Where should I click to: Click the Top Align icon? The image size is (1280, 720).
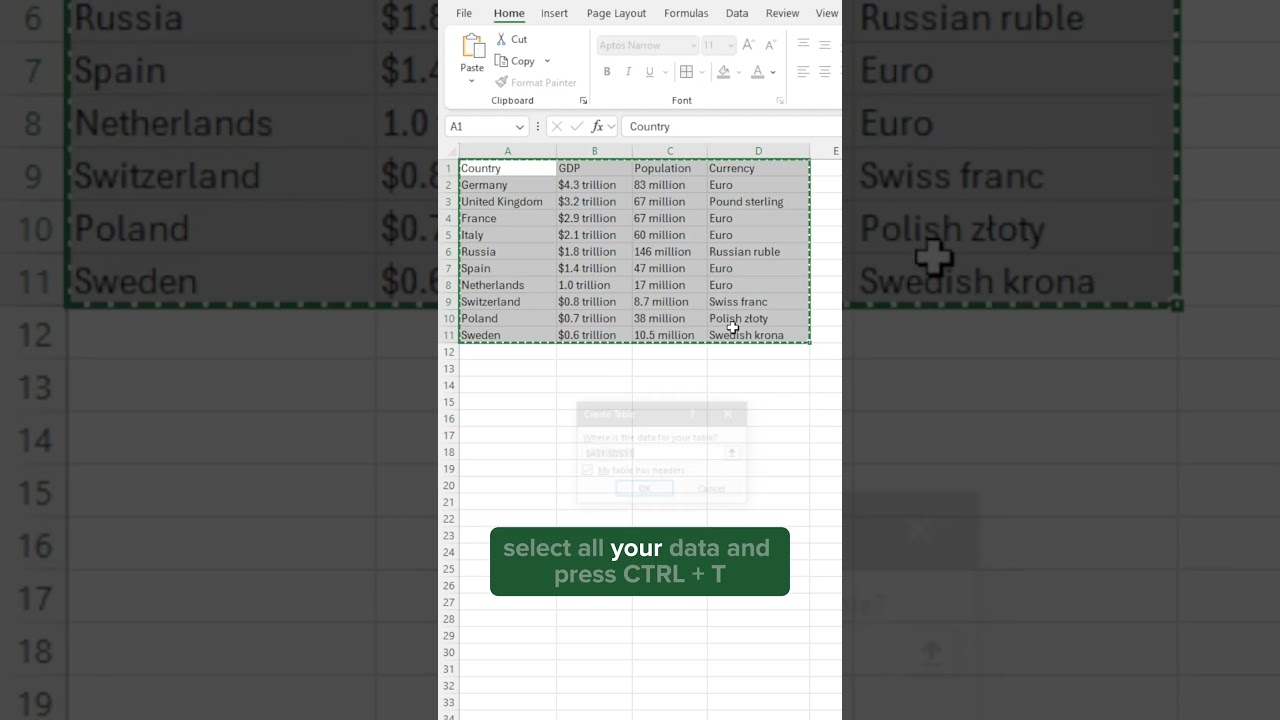tap(803, 45)
